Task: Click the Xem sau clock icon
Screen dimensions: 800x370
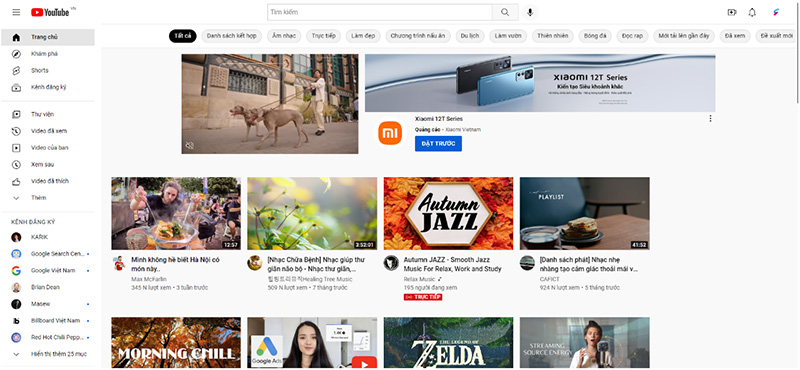Action: [16, 164]
